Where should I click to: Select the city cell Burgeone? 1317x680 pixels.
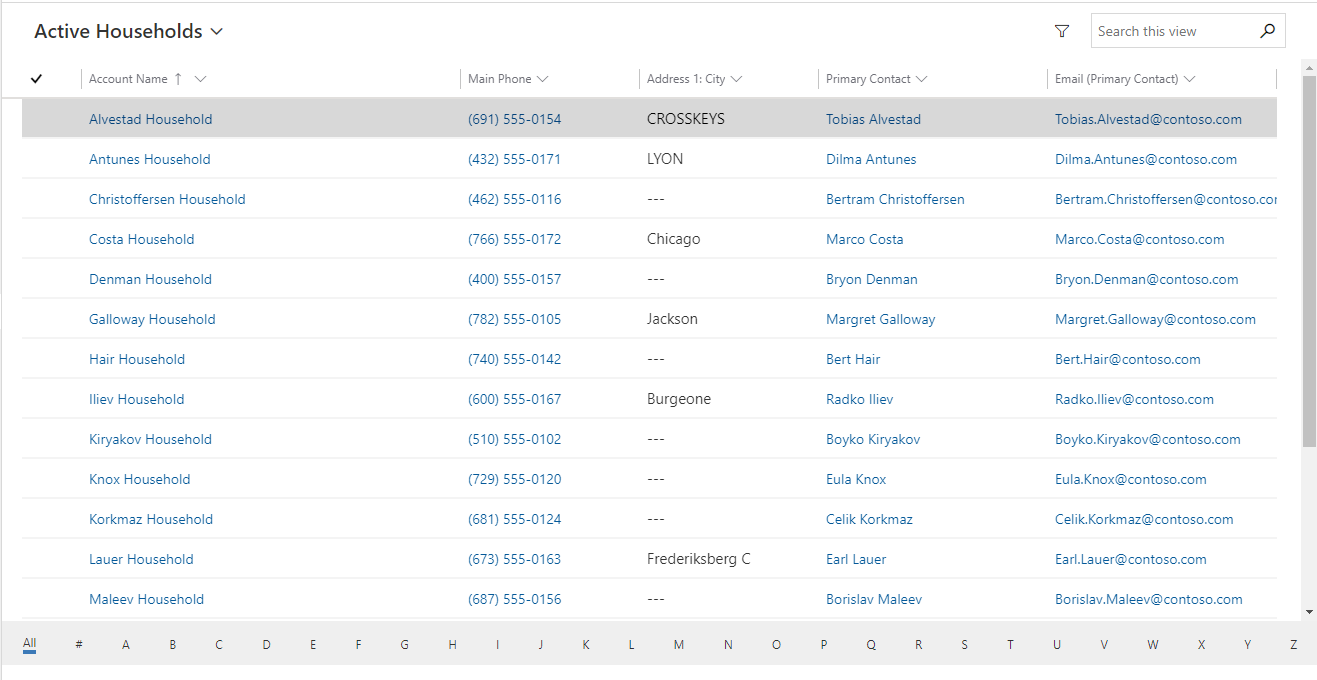coord(679,399)
